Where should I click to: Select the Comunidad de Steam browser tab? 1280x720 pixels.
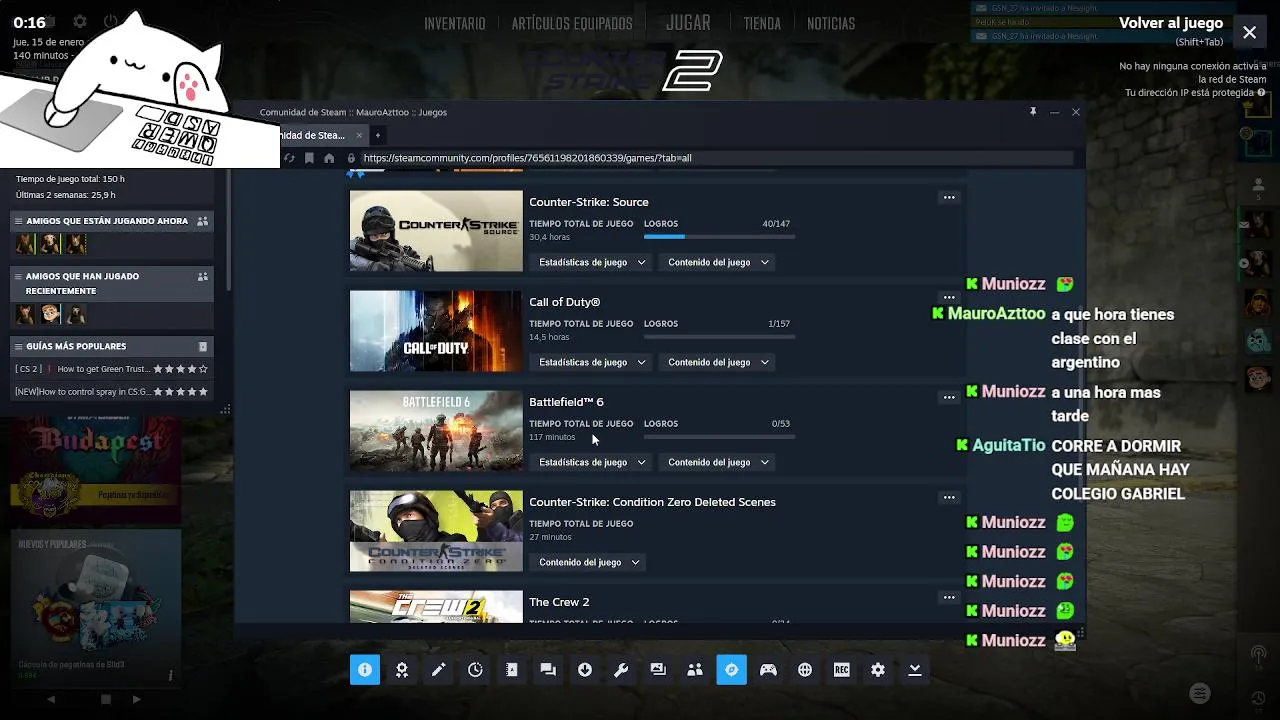(x=312, y=135)
